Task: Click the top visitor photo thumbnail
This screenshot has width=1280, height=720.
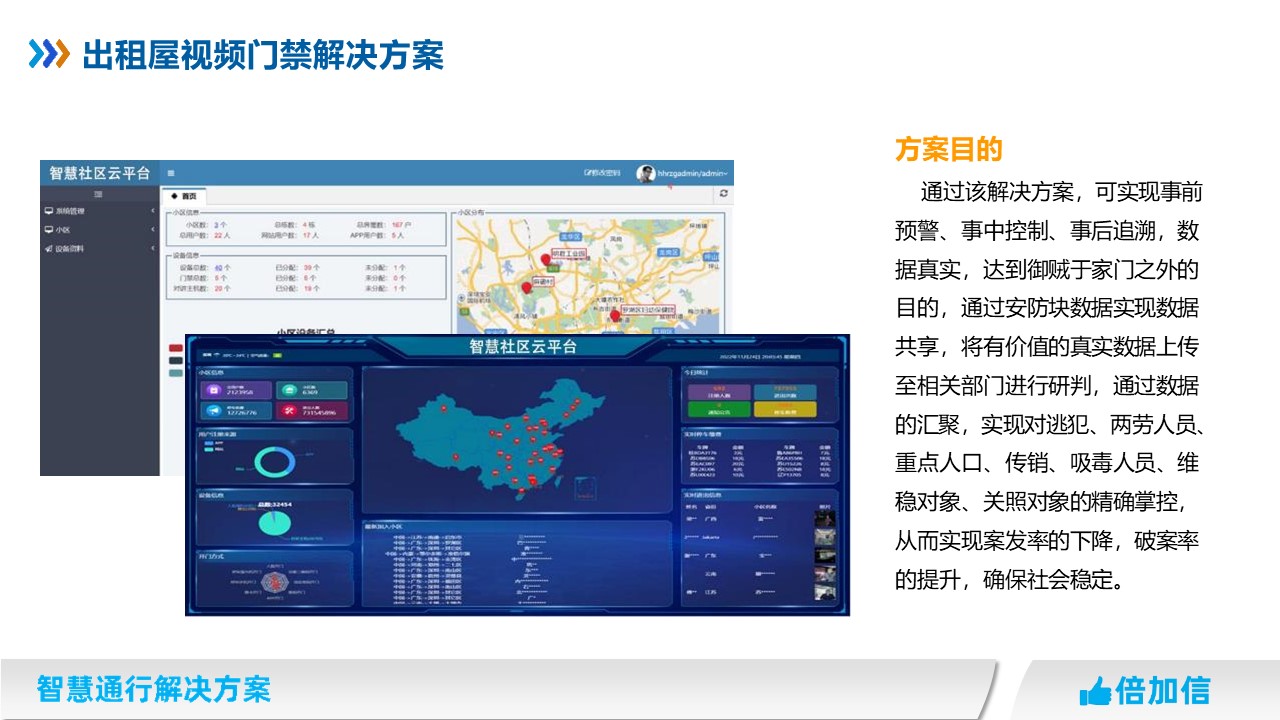Action: 824,520
